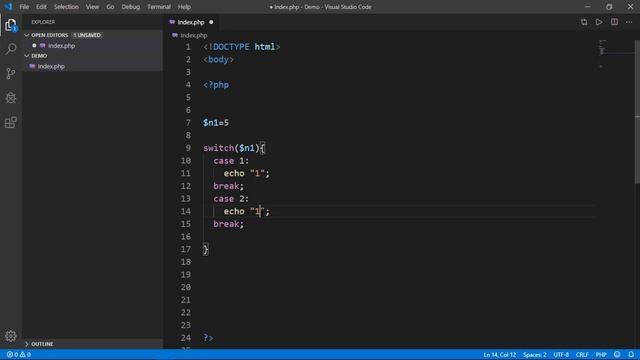640x360 pixels.
Task: Open the Debug view icon
Action: tap(11, 98)
